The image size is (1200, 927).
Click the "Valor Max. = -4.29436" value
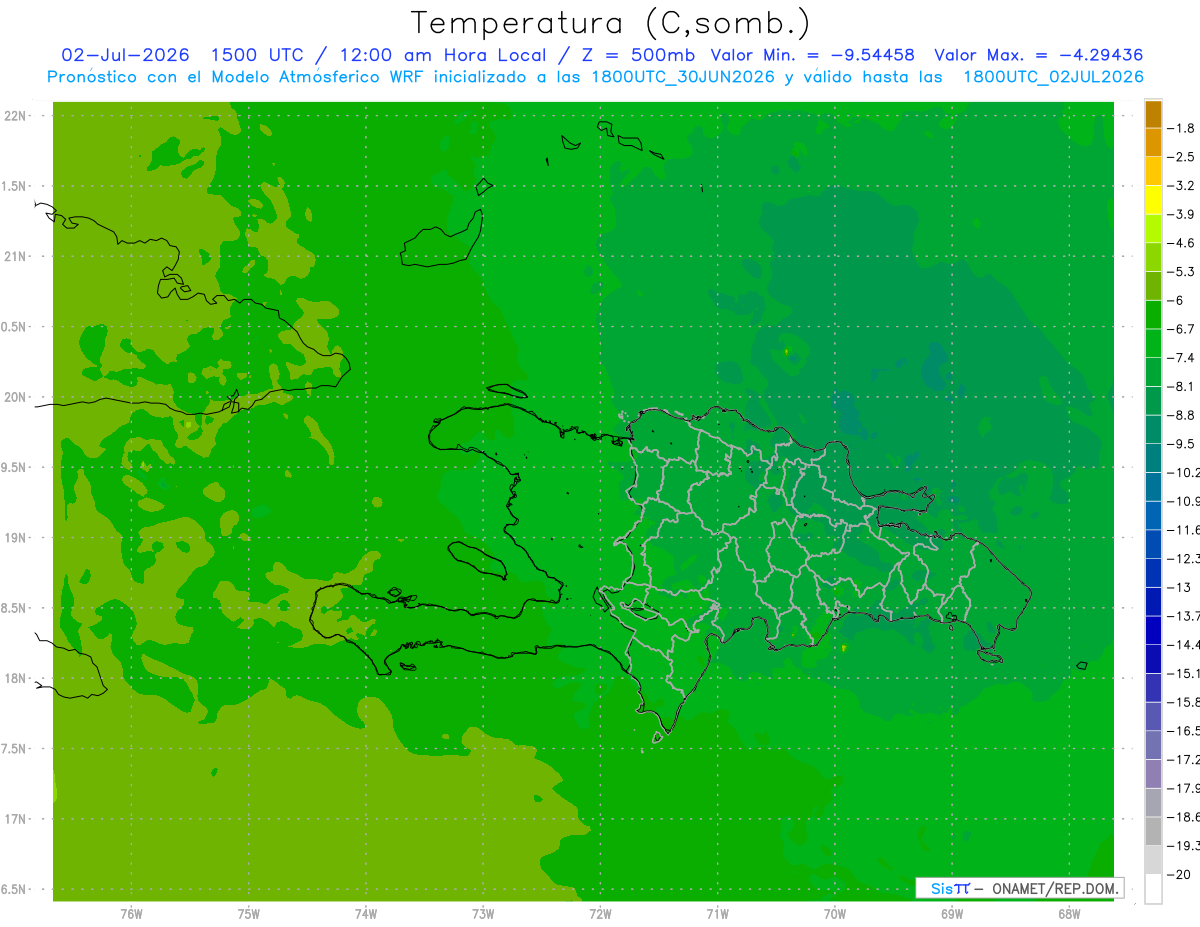coord(1038,55)
